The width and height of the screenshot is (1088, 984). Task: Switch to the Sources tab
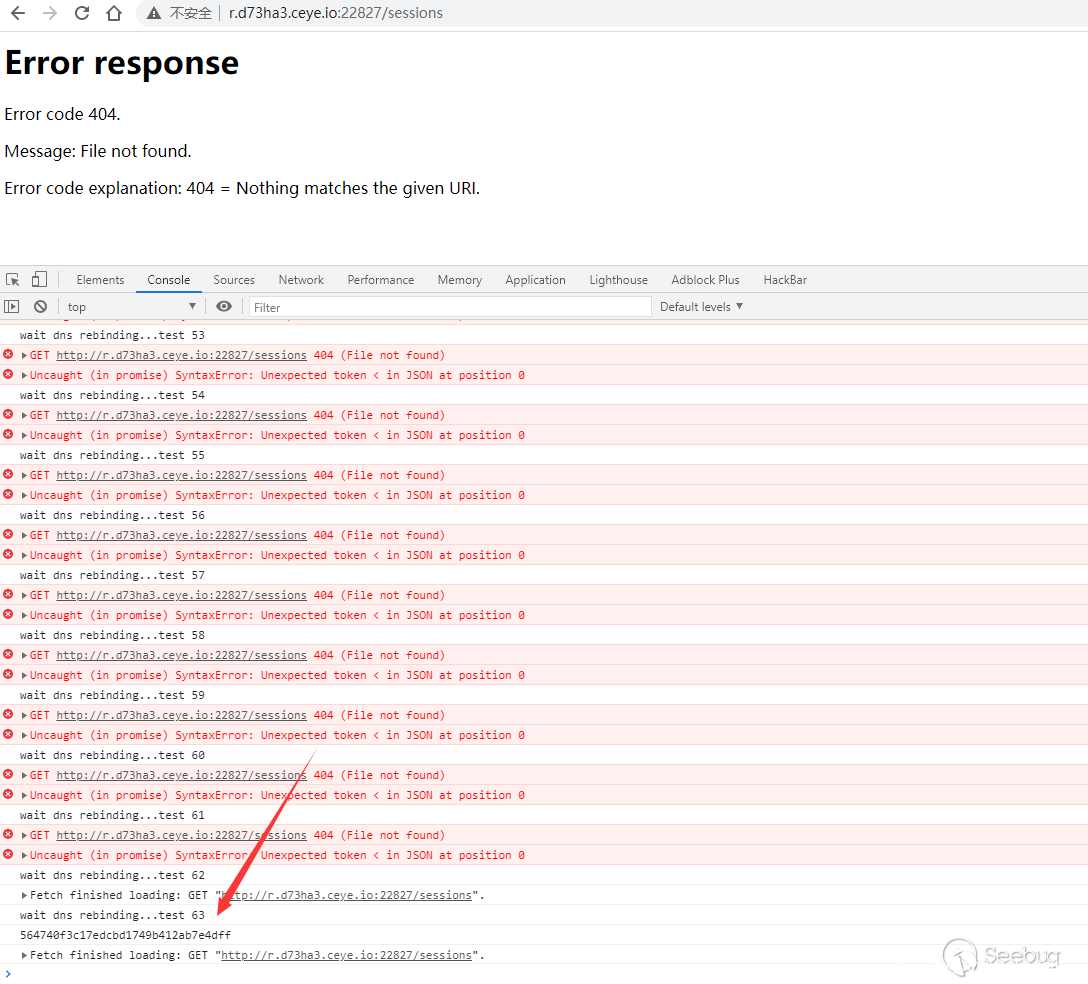(x=234, y=280)
